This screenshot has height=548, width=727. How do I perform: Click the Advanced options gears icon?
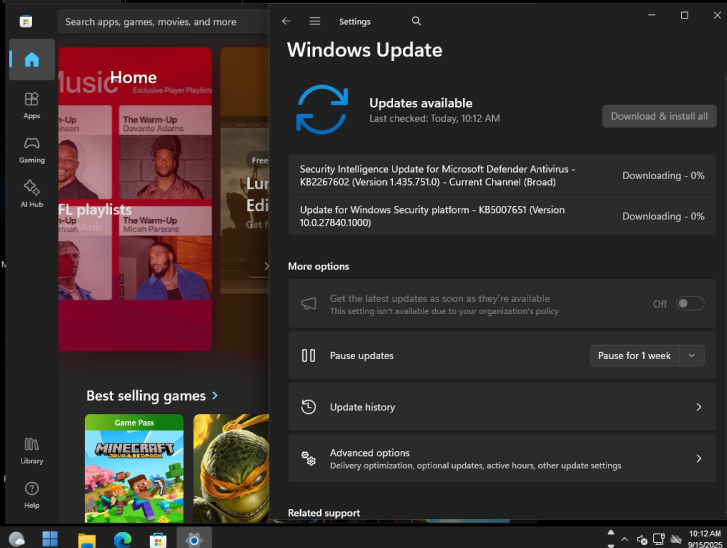point(308,458)
